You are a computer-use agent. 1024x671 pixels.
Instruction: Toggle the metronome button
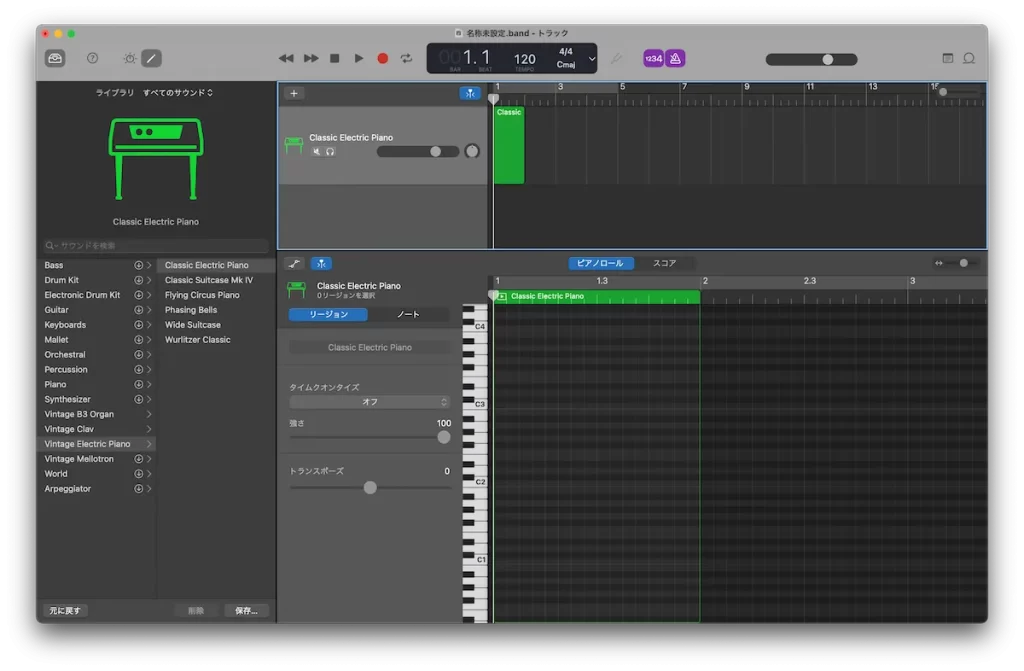[675, 59]
